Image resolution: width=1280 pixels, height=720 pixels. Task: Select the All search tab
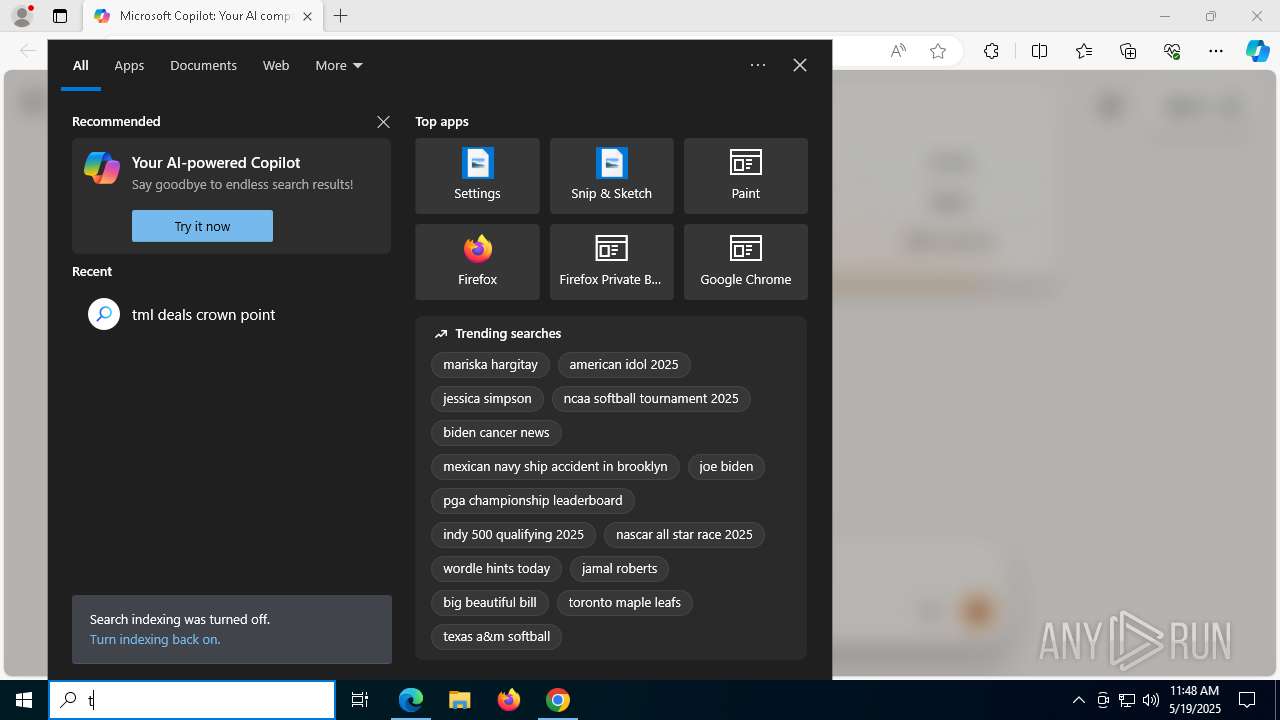pyautogui.click(x=81, y=66)
